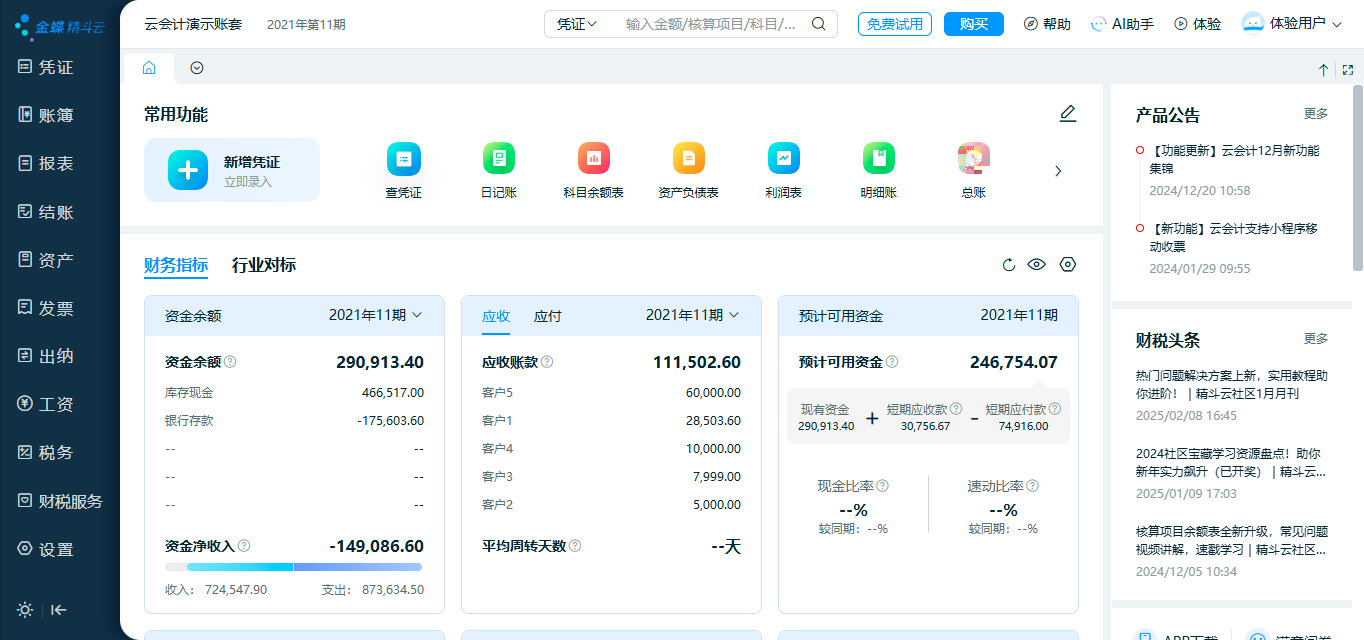
Task: Click the 免费试用 button
Action: pyautogui.click(x=895, y=24)
